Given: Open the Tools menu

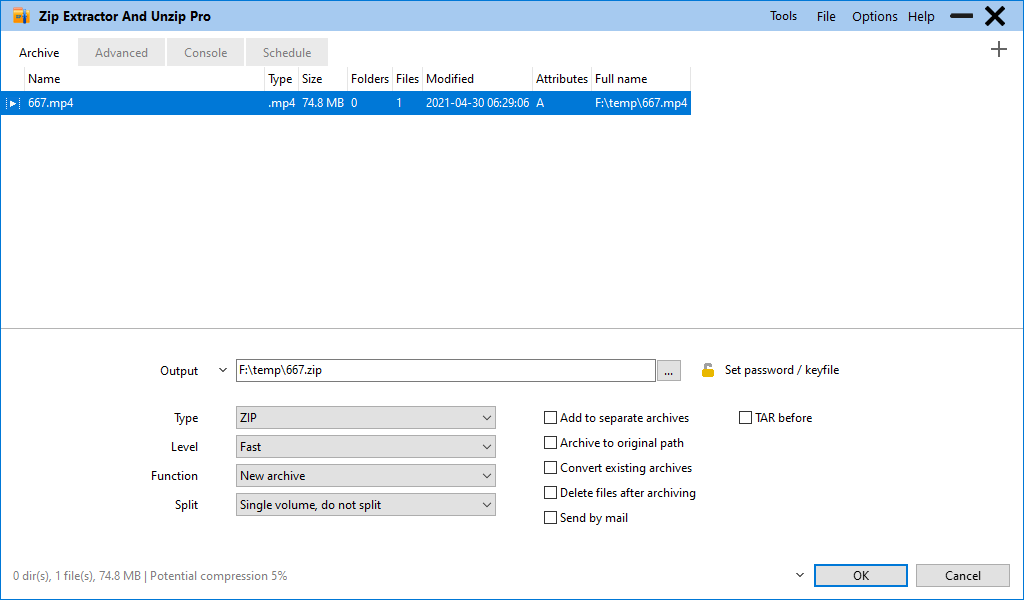Looking at the screenshot, I should [783, 16].
